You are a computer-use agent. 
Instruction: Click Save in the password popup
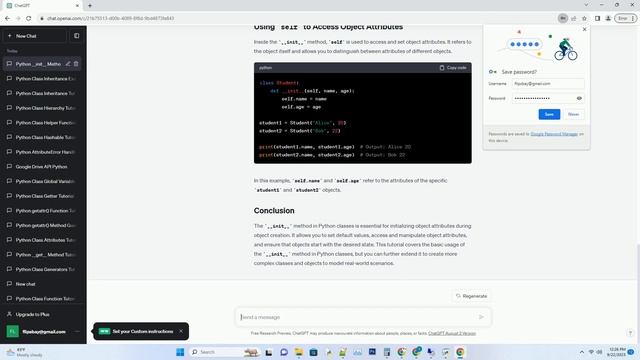click(549, 114)
